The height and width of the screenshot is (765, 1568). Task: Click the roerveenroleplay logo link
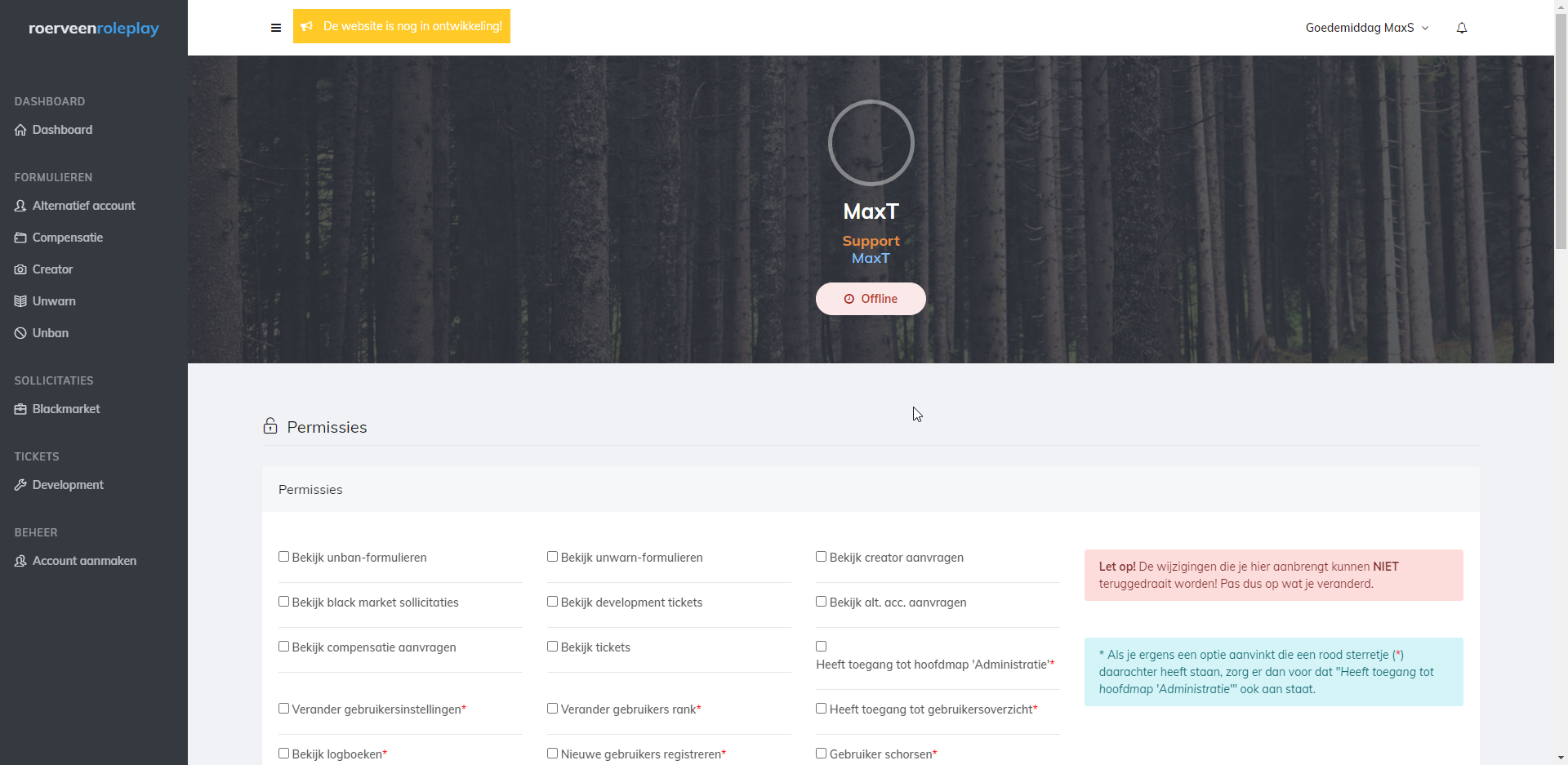pyautogui.click(x=94, y=29)
